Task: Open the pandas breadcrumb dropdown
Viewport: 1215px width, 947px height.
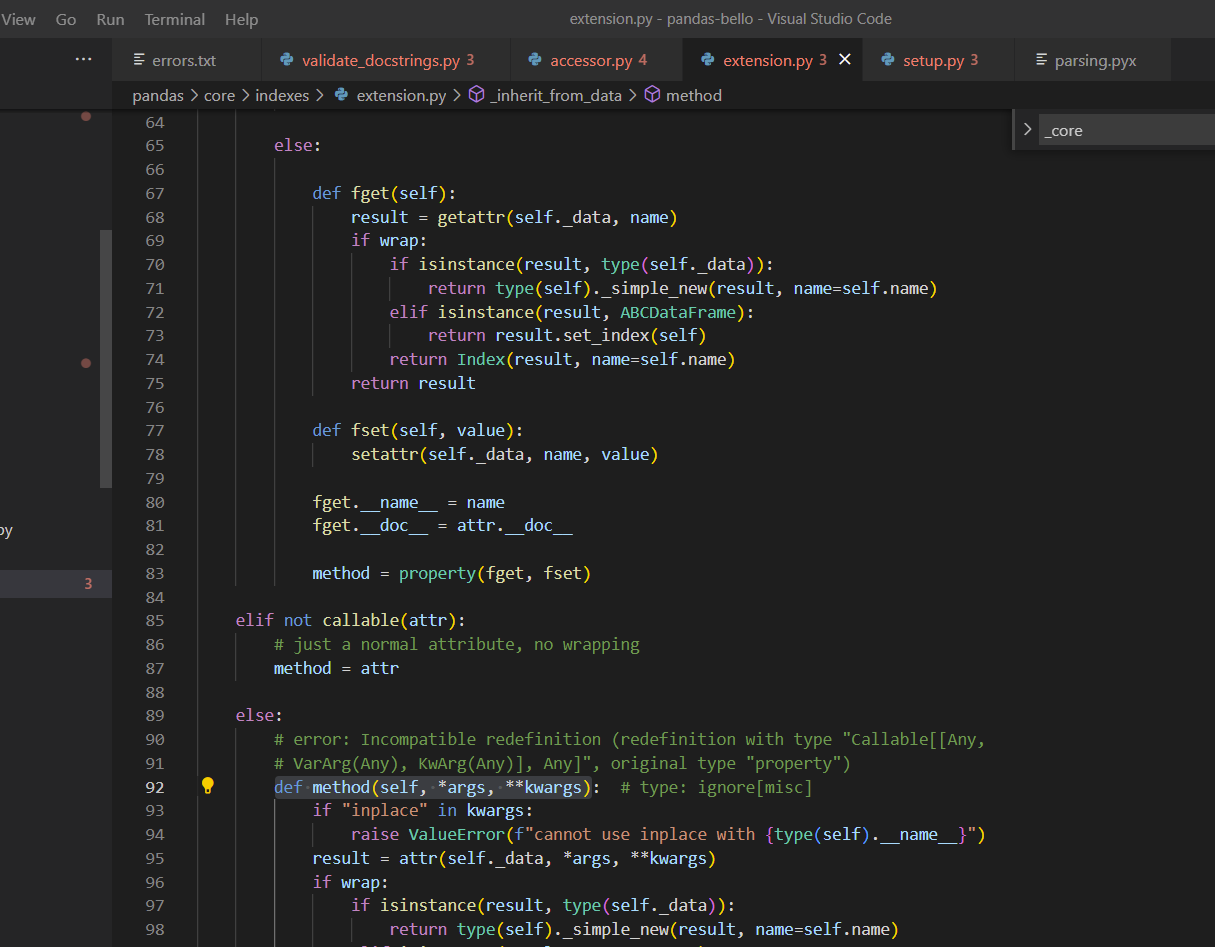Action: (158, 95)
